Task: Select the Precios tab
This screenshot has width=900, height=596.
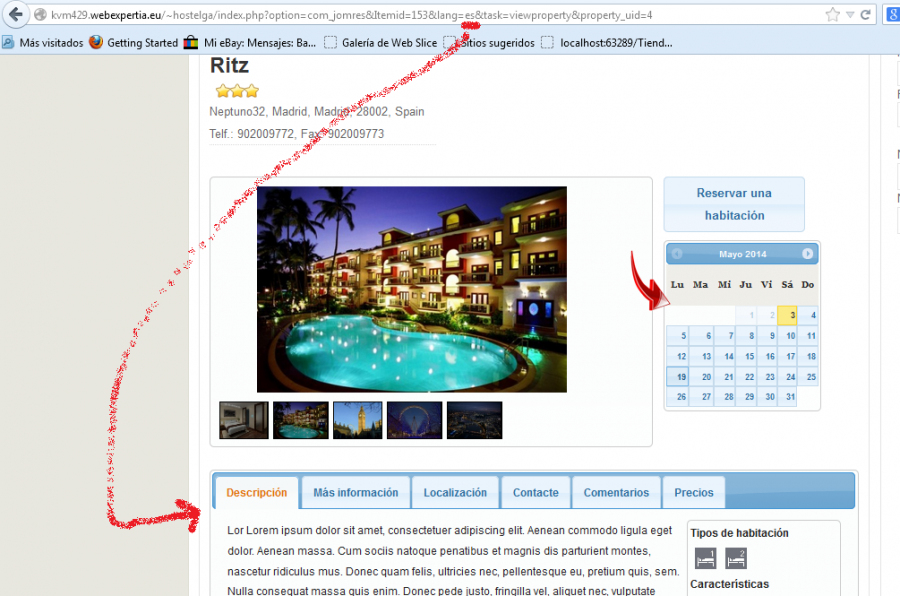Action: click(694, 493)
